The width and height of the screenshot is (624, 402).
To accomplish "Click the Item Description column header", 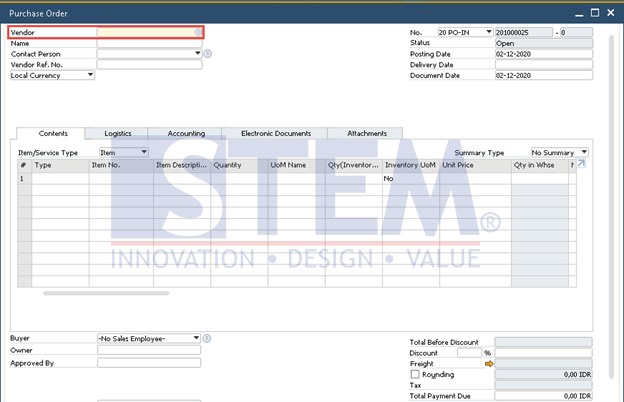I will (x=182, y=165).
